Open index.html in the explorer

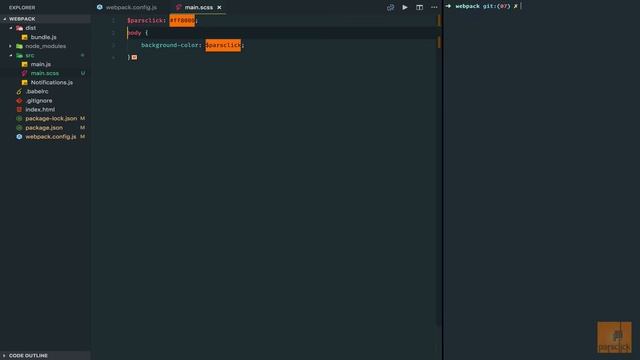[40, 109]
